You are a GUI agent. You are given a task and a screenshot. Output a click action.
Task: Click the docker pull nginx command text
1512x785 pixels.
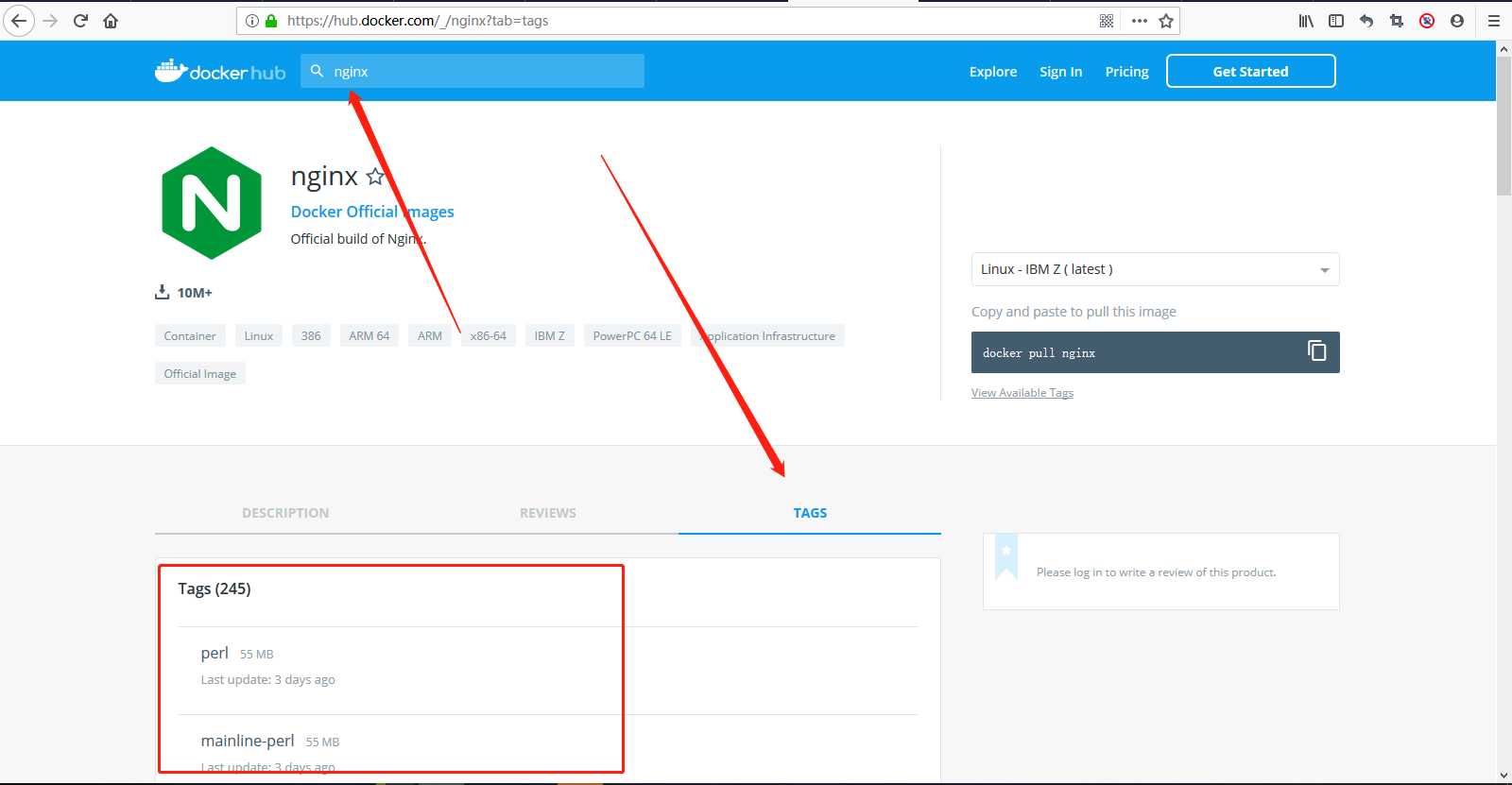click(x=1039, y=353)
